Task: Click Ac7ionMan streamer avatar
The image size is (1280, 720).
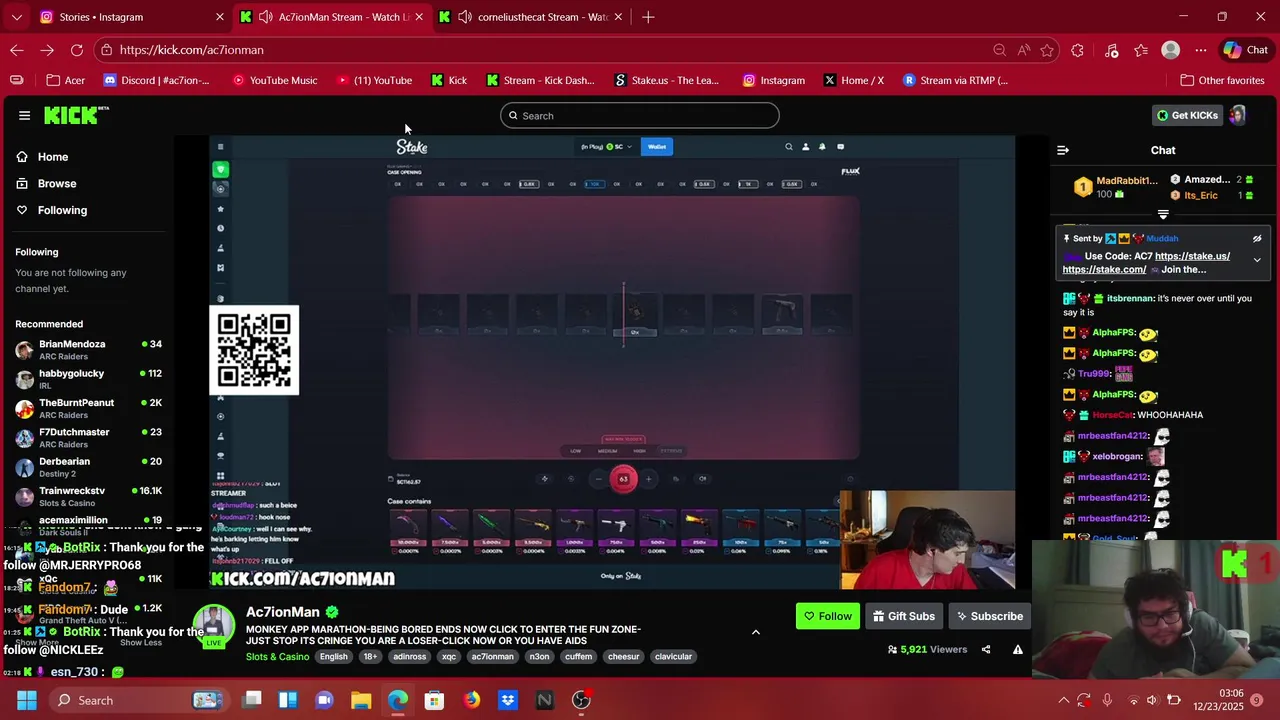Action: pyautogui.click(x=213, y=627)
